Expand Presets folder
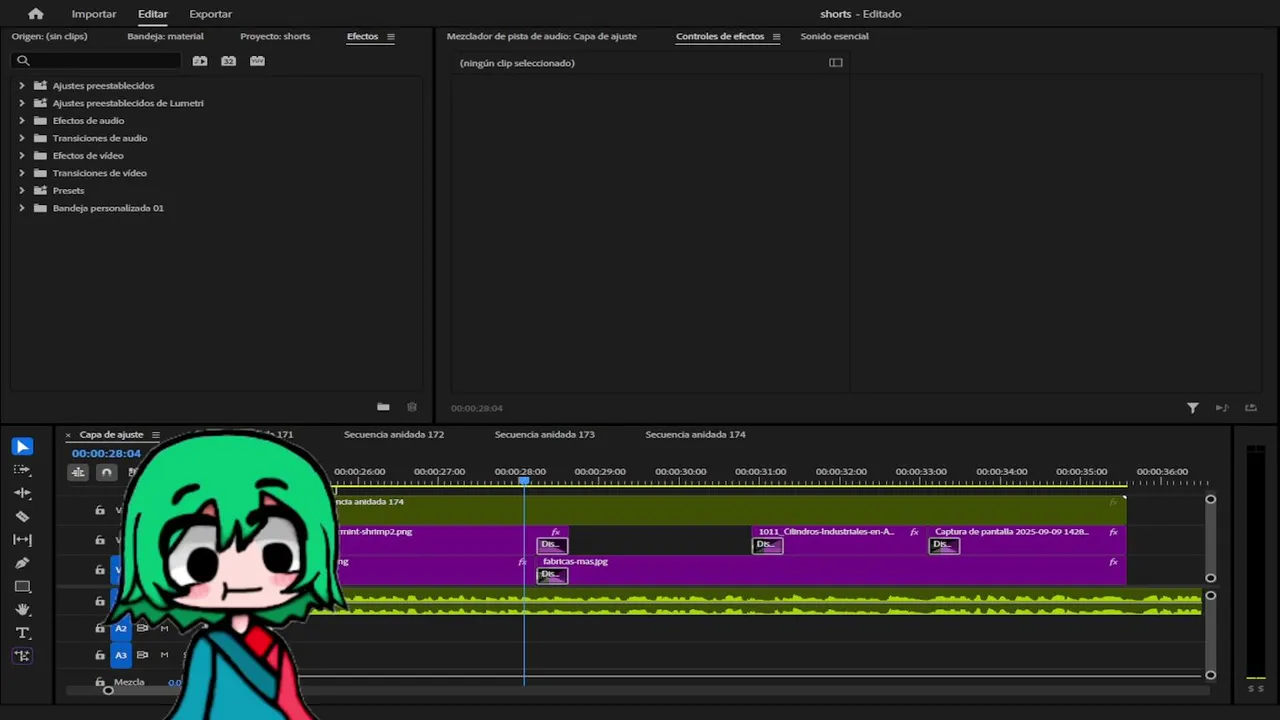Image resolution: width=1280 pixels, height=720 pixels. click(x=21, y=191)
